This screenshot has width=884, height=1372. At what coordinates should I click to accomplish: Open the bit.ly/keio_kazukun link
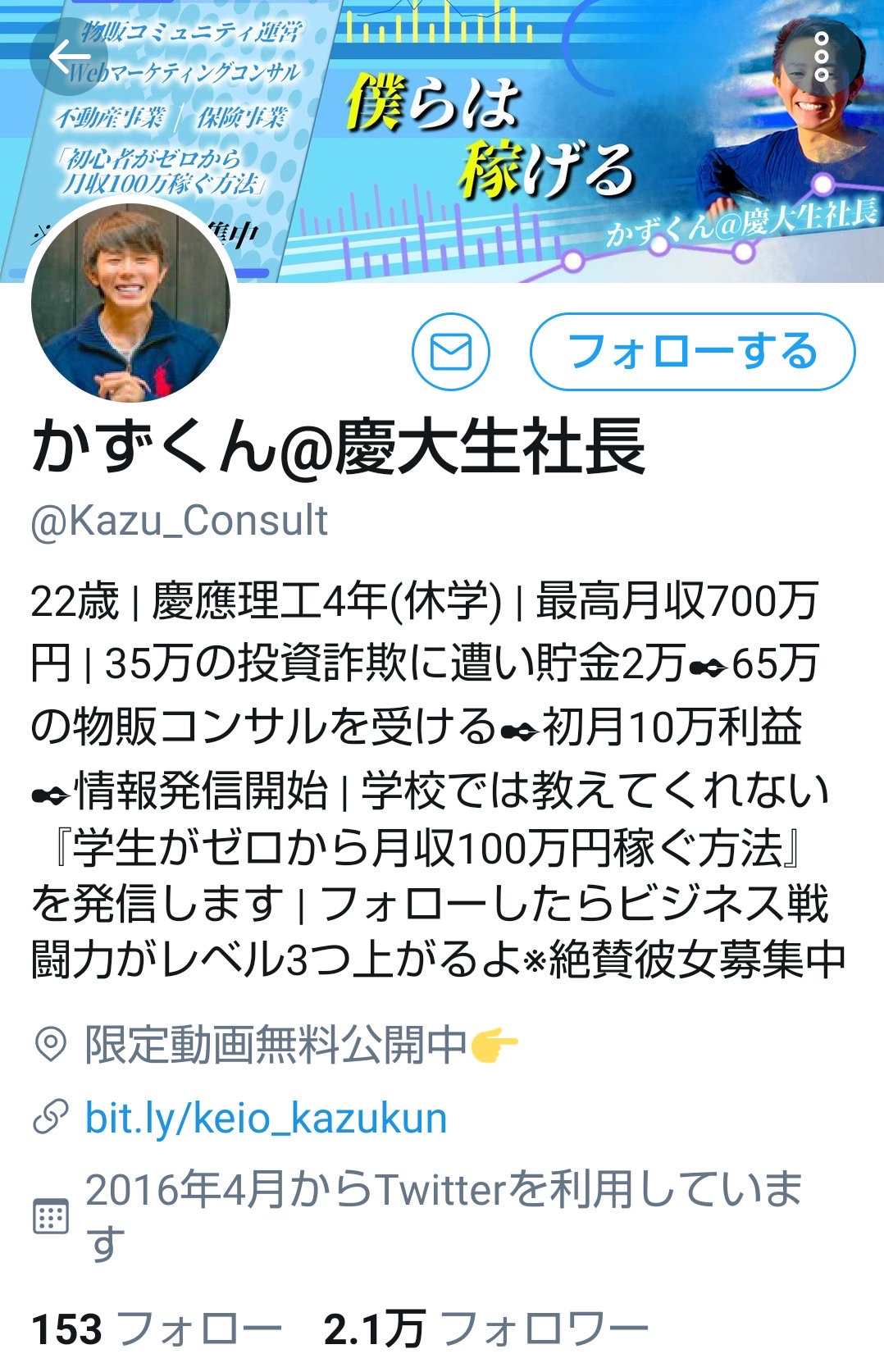pyautogui.click(x=267, y=1119)
